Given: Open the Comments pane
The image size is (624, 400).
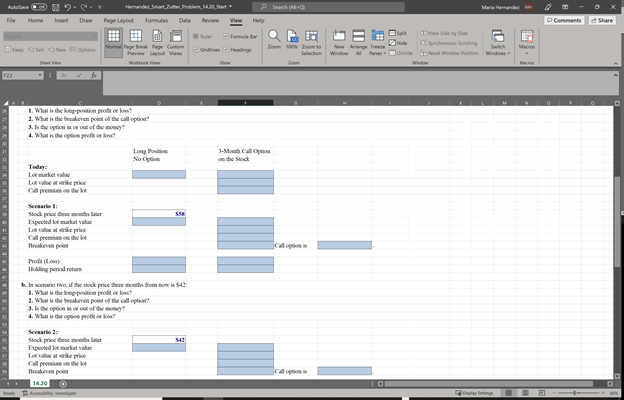Looking at the screenshot, I should (x=564, y=20).
